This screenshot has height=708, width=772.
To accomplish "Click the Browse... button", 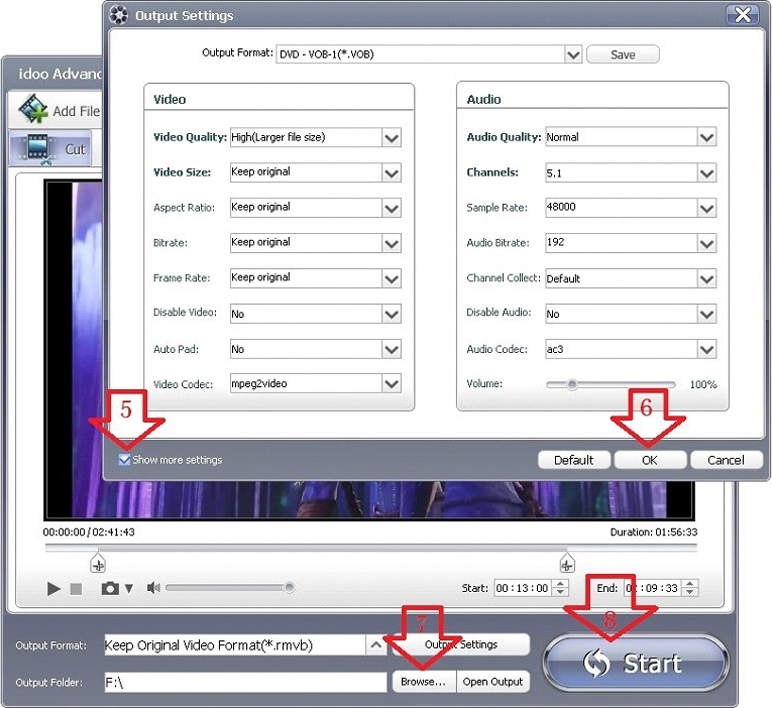I will pos(423,682).
